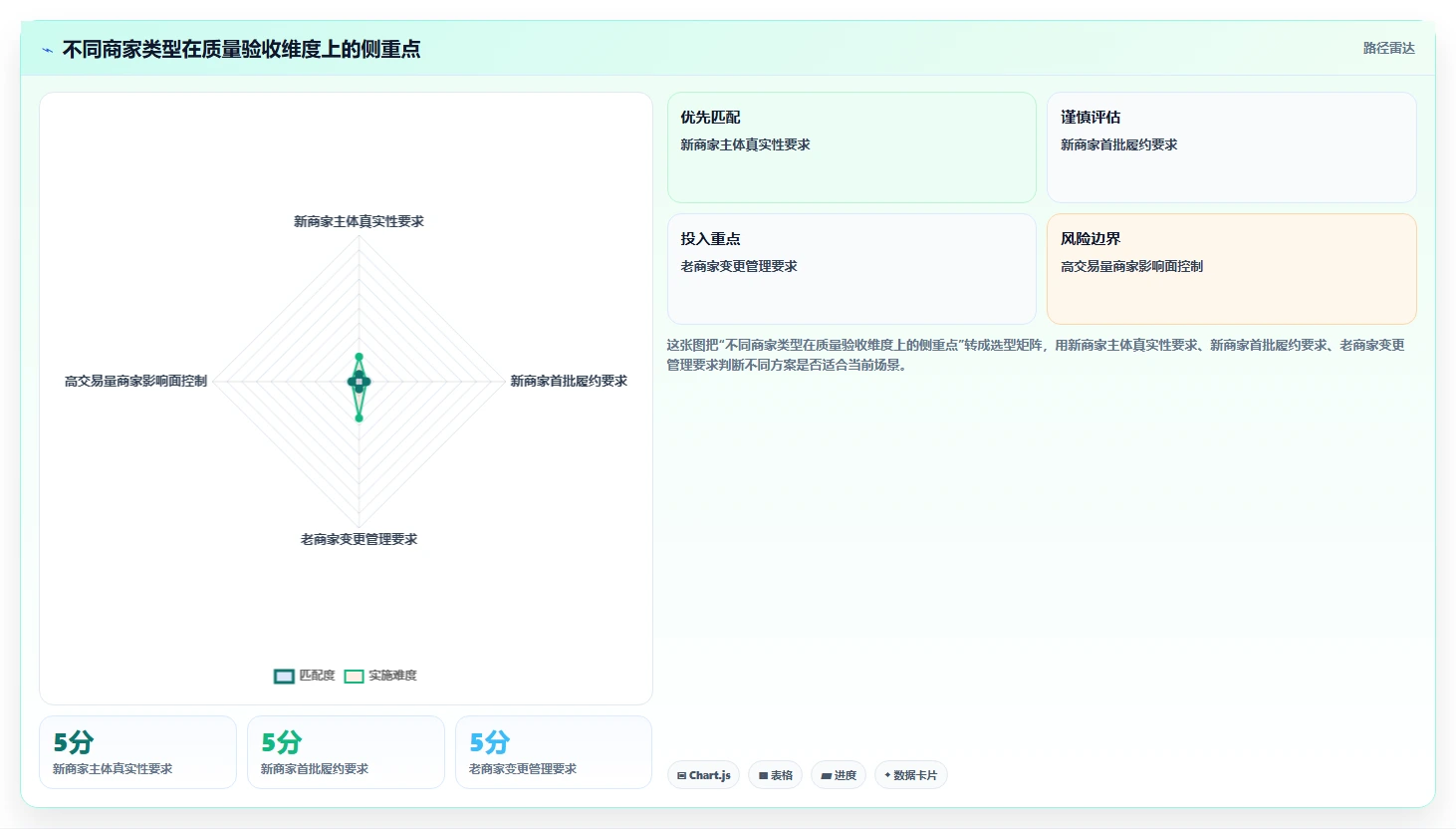Click the 5分 新商家首批履约要求 stat card

click(x=346, y=752)
